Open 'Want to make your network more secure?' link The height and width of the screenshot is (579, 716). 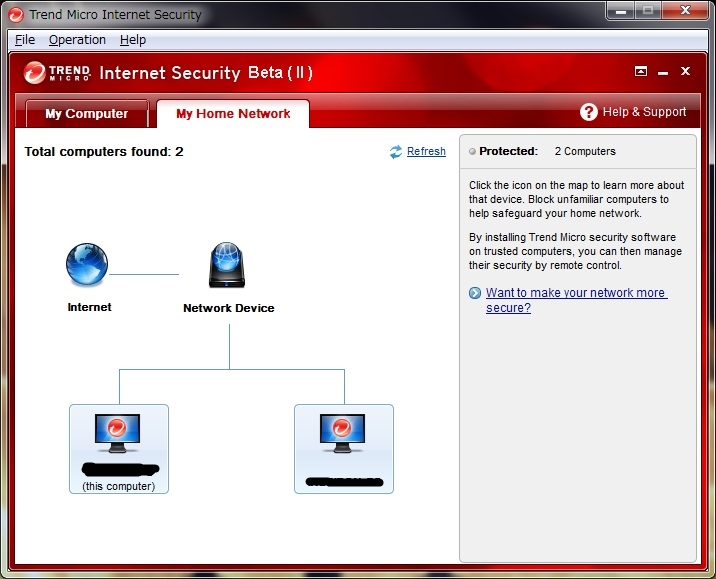[576, 300]
